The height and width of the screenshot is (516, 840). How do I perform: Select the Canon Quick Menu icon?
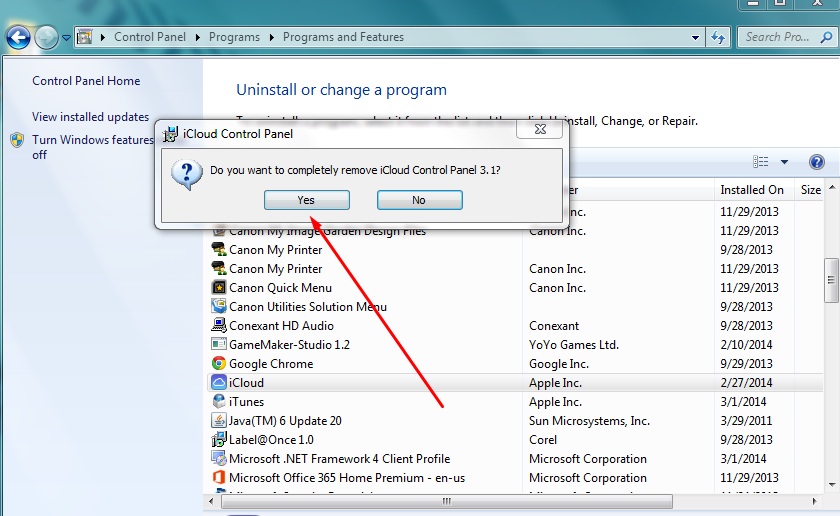coord(219,288)
